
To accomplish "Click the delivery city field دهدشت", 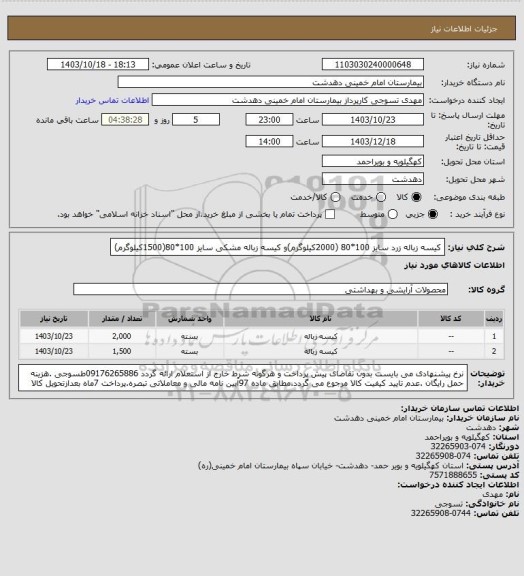I will pos(373,179).
